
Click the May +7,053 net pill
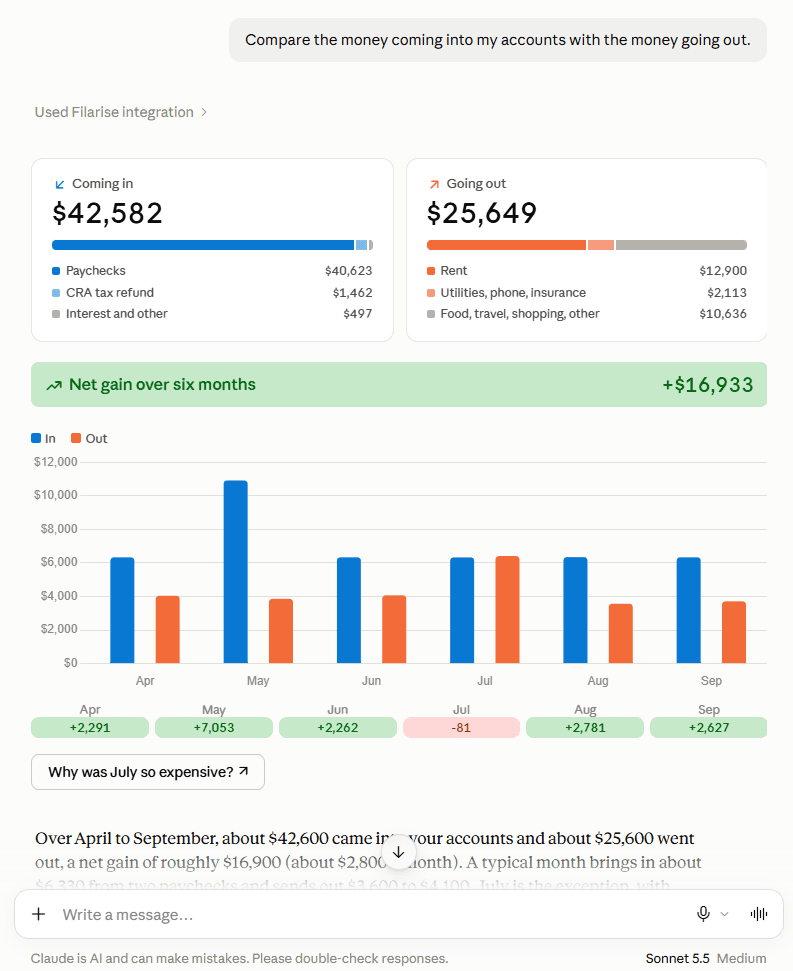click(214, 728)
